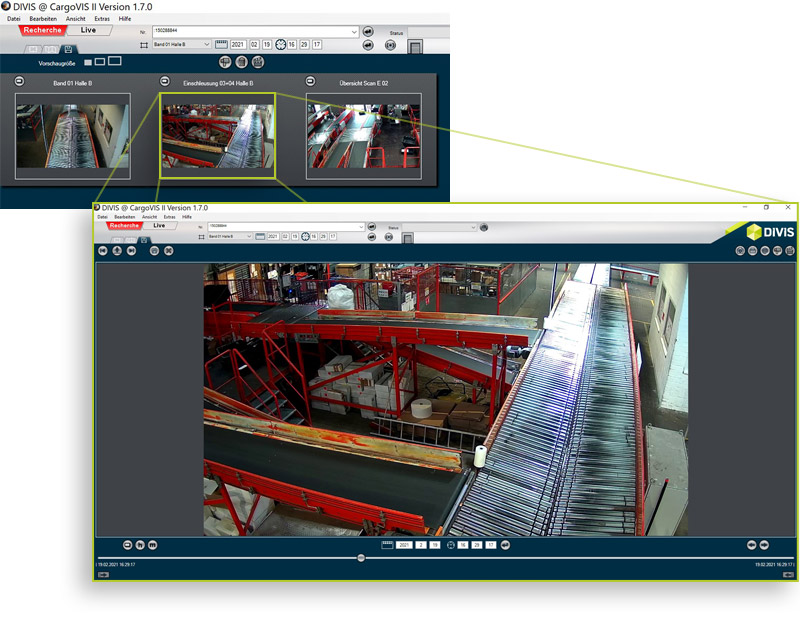Open the Band 01 Halle B camera thumbnail
This screenshot has height=620, width=800.
pos(72,136)
